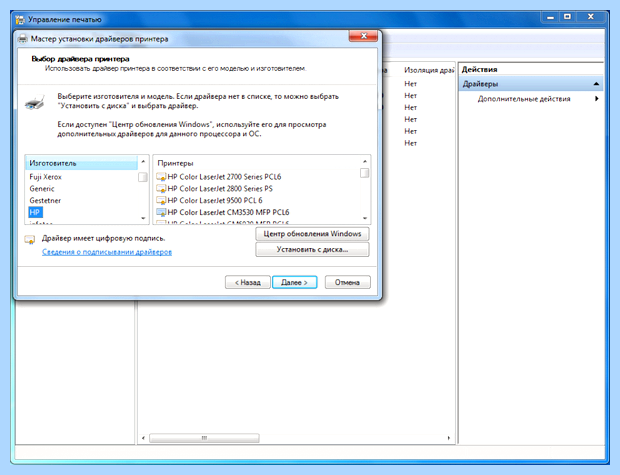Click the manufacturer list scrollbar thumb
The height and width of the screenshot is (475, 620).
coord(143,177)
